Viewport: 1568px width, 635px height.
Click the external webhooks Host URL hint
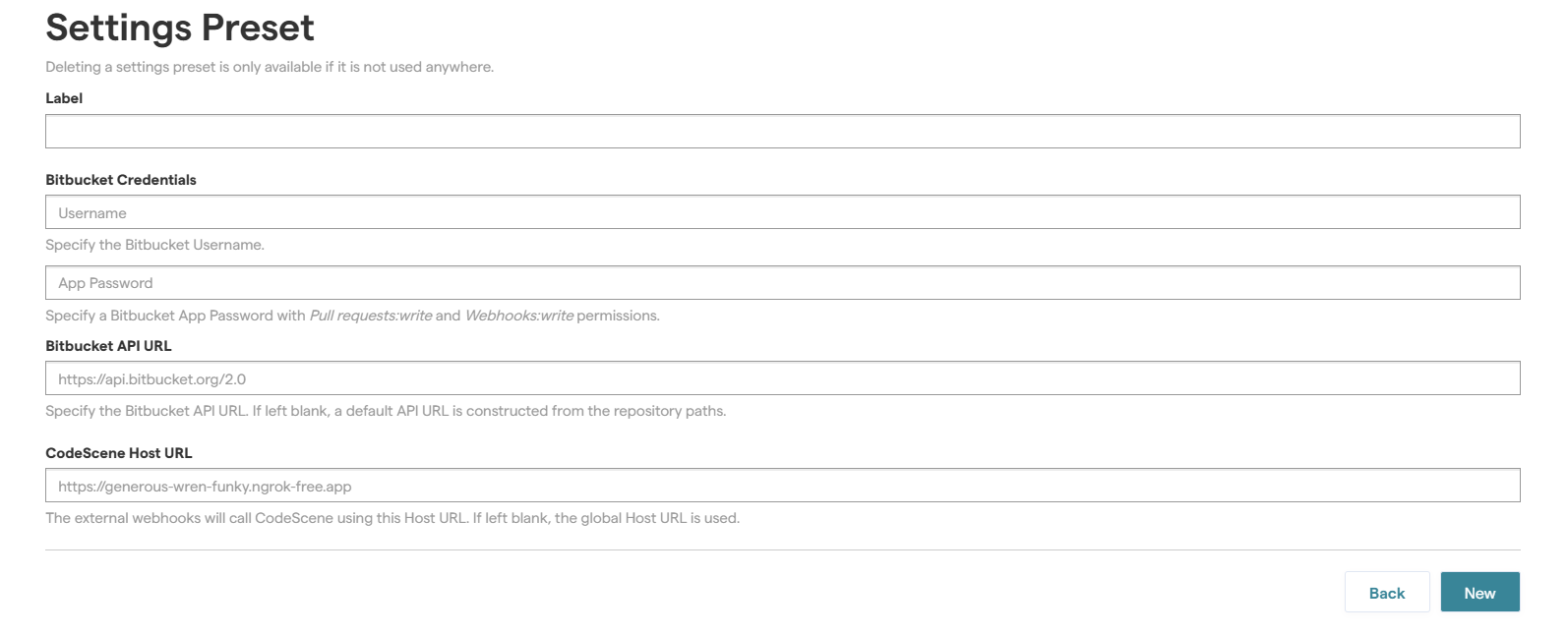point(392,518)
